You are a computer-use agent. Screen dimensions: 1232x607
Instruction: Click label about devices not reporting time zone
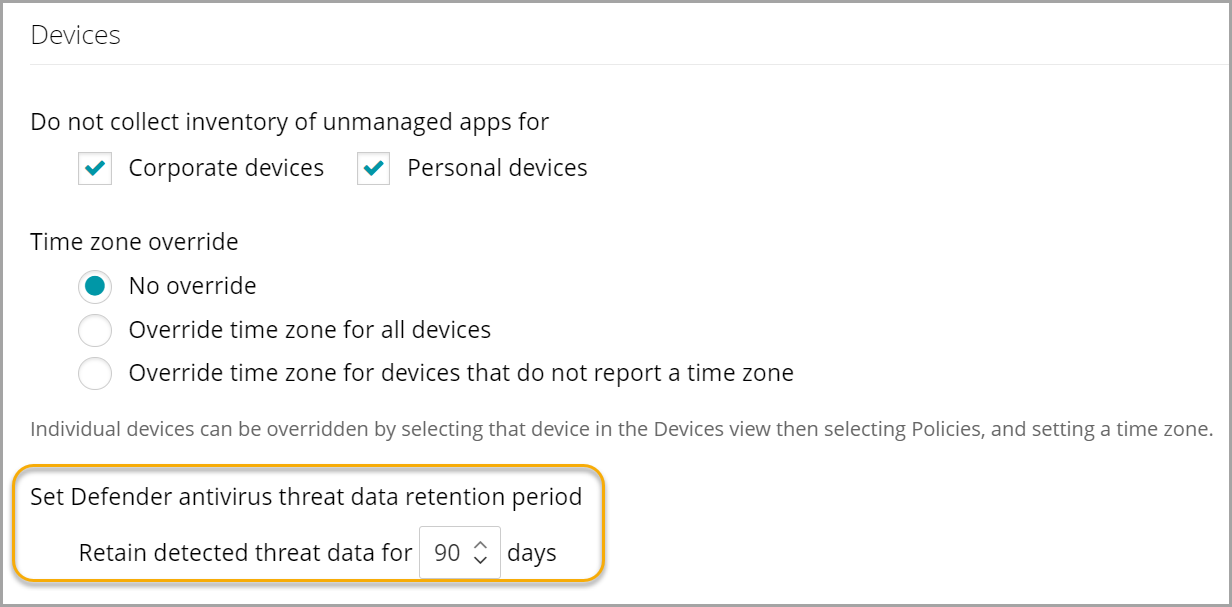pos(461,374)
